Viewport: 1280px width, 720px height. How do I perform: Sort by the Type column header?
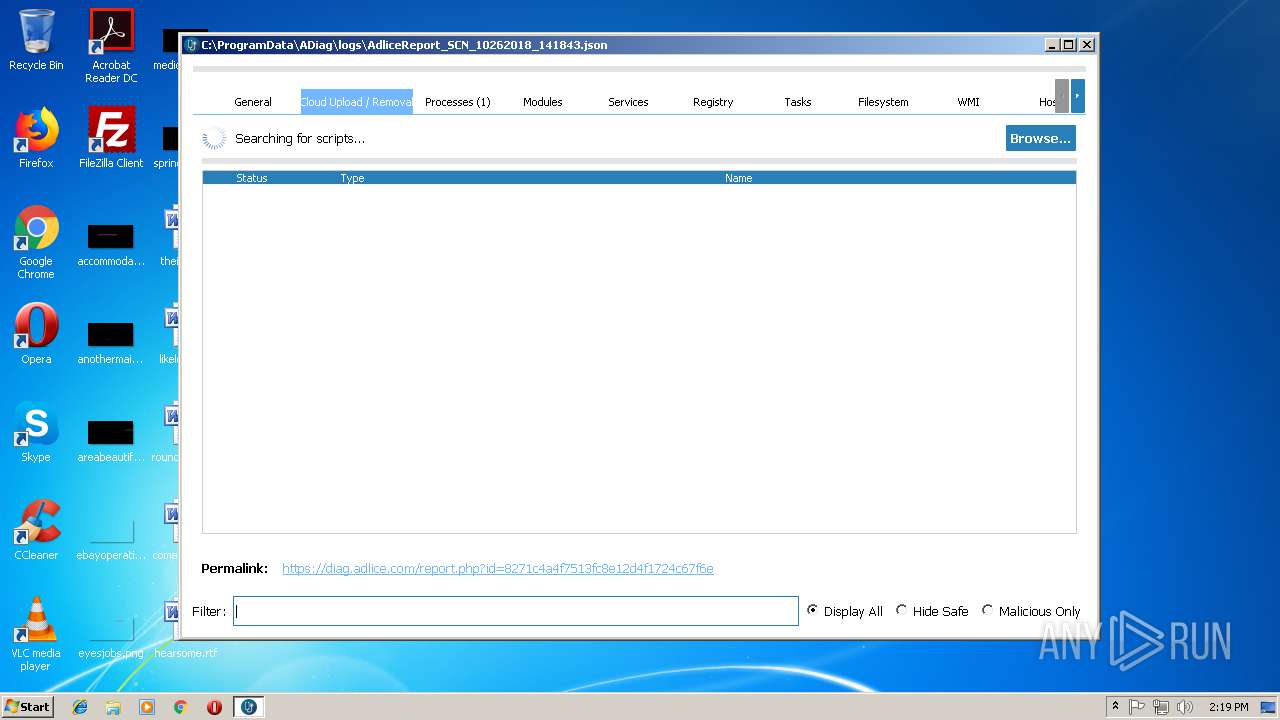click(x=352, y=178)
